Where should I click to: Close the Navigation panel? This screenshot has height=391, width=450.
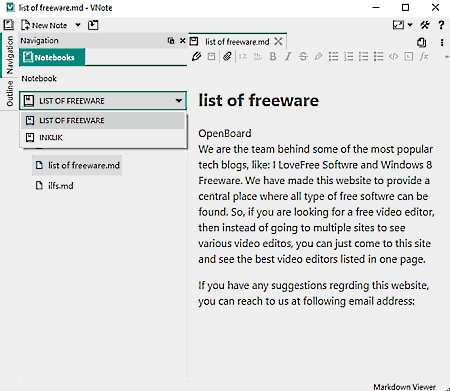click(x=182, y=41)
